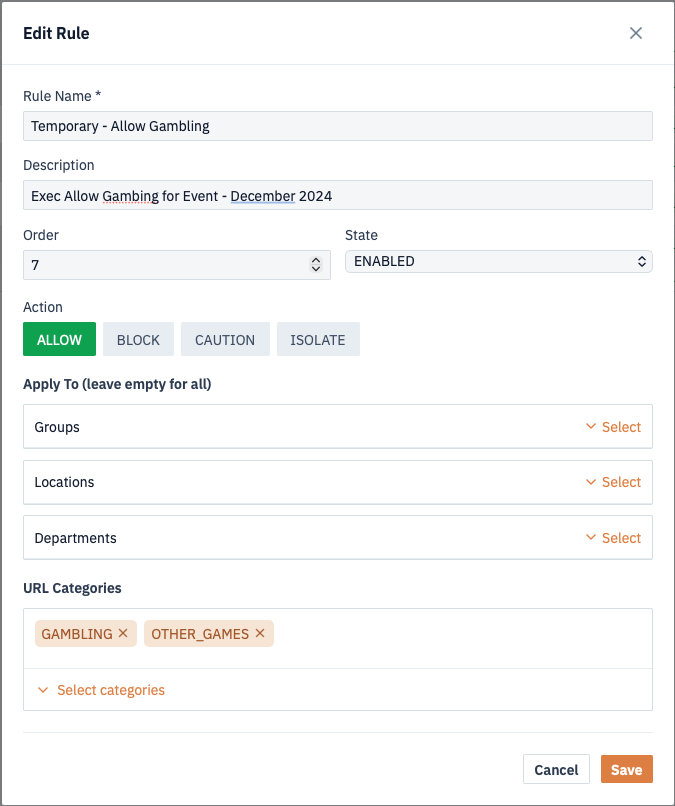675x806 pixels.
Task: Open the State dropdown
Action: coord(499,262)
